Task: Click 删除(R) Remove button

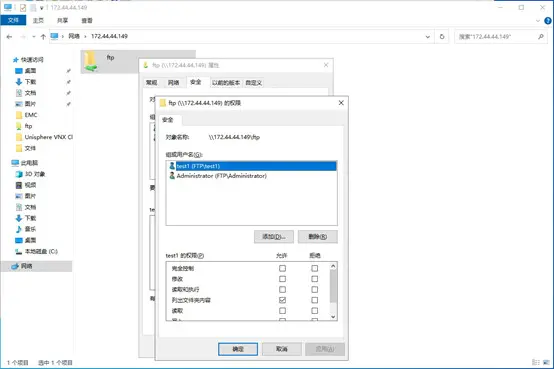Action: tap(318, 237)
